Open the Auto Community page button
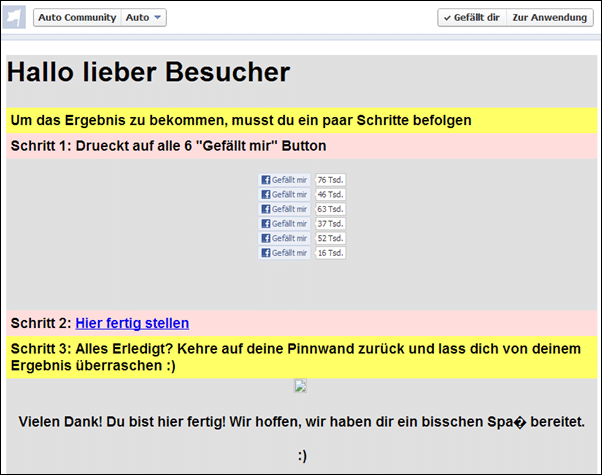Image resolution: width=602 pixels, height=475 pixels. 77,18
